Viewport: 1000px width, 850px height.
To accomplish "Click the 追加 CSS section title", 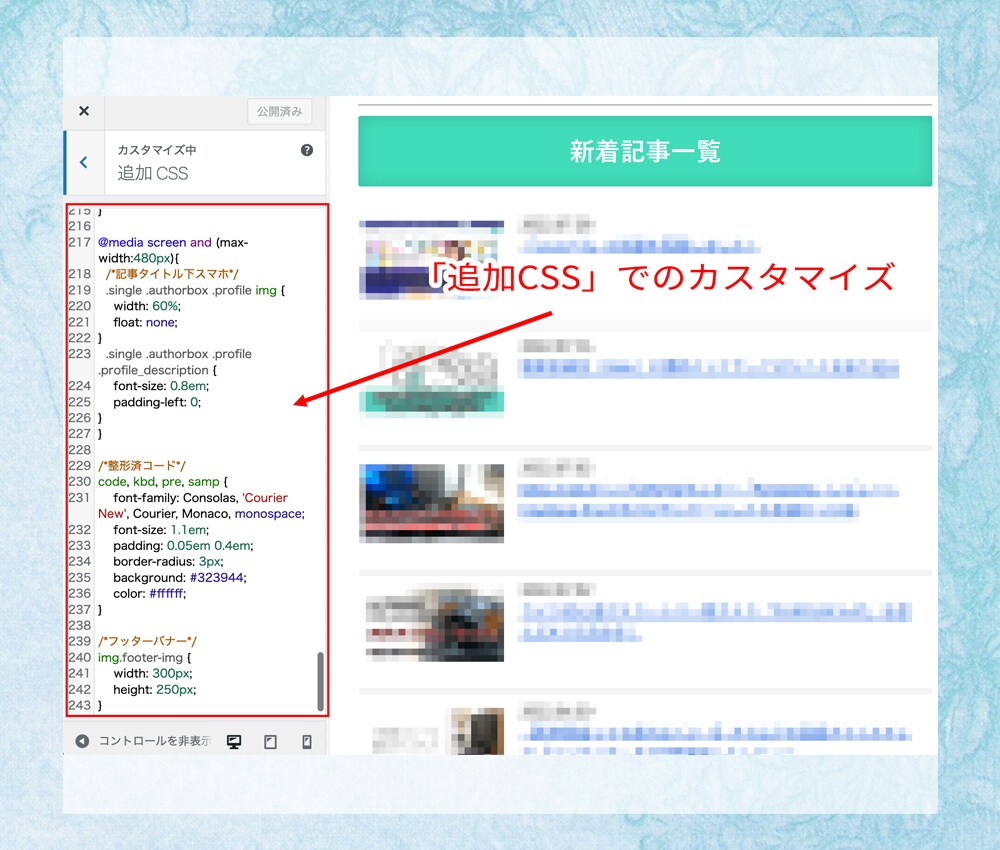I will 152,173.
